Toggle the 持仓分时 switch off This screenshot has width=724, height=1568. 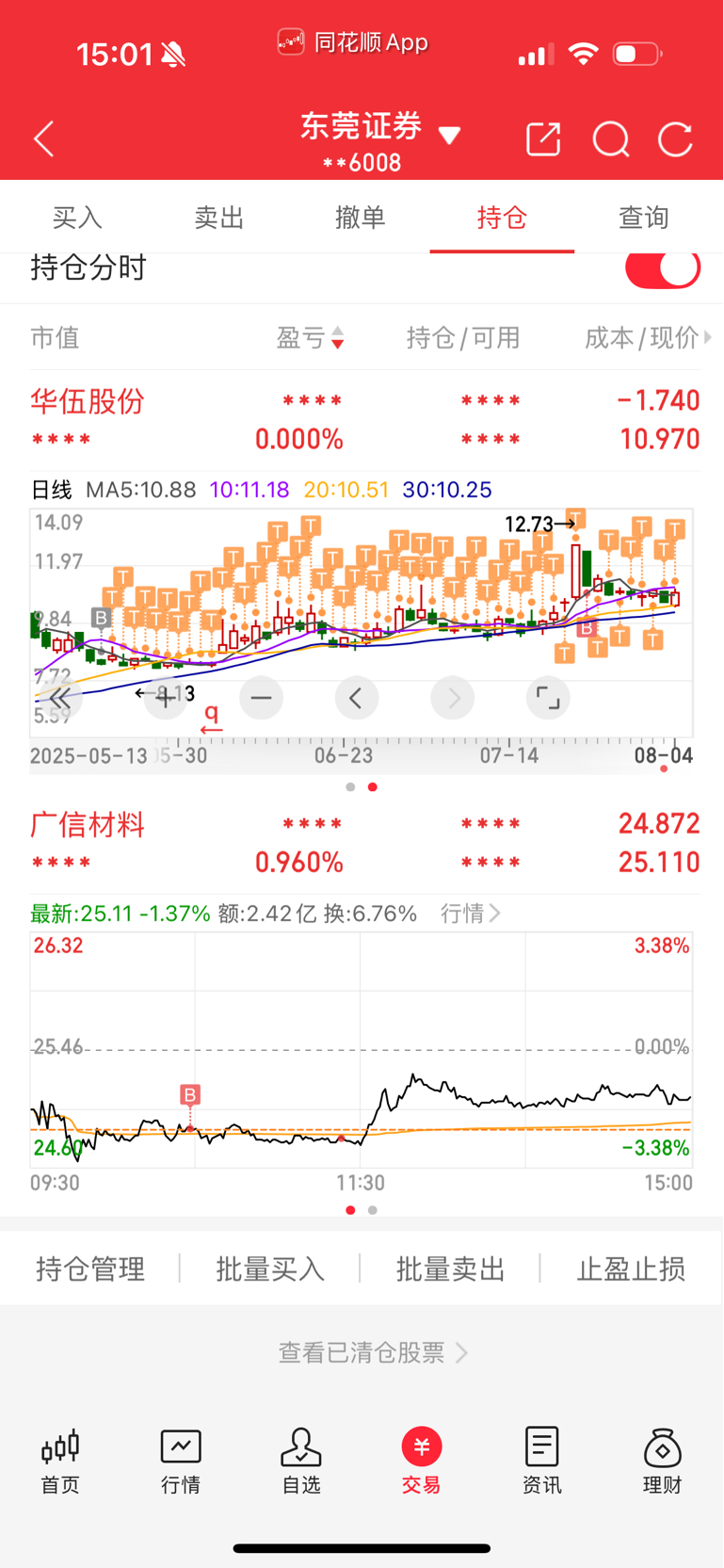coord(663,268)
